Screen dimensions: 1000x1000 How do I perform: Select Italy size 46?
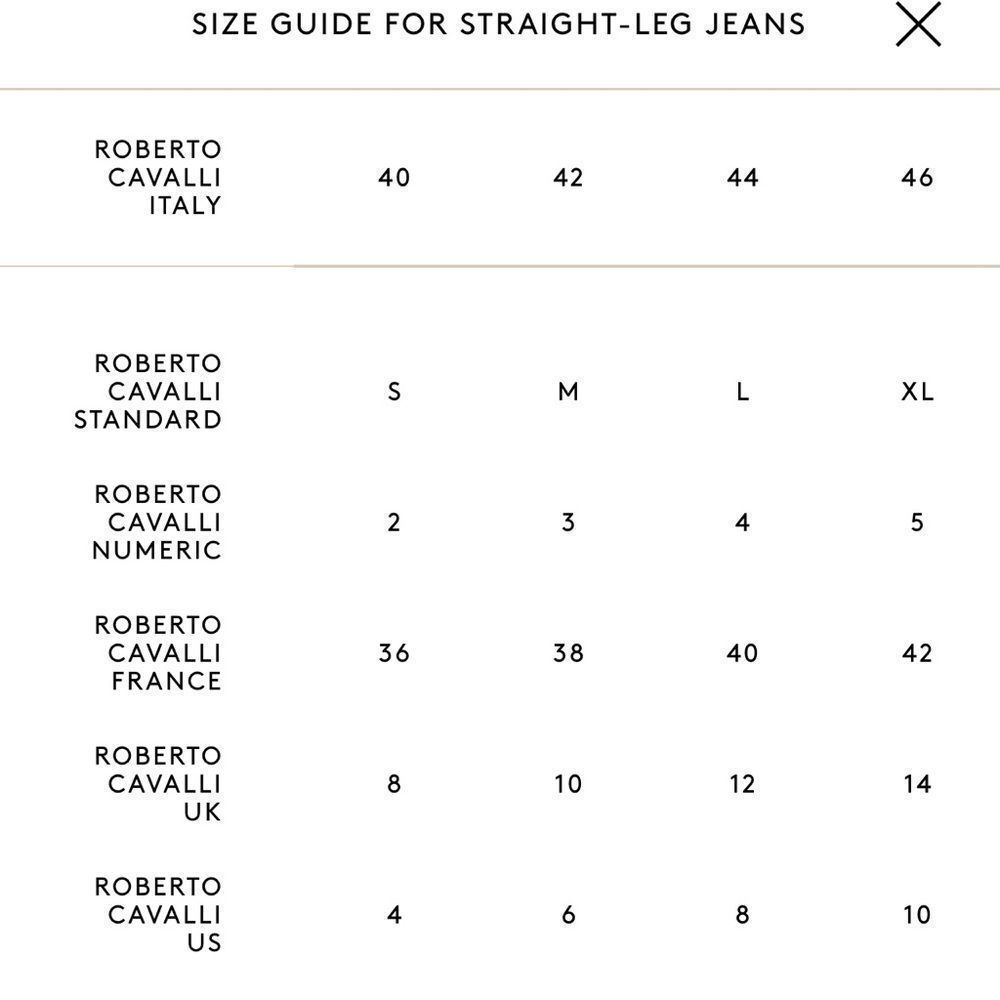click(915, 178)
